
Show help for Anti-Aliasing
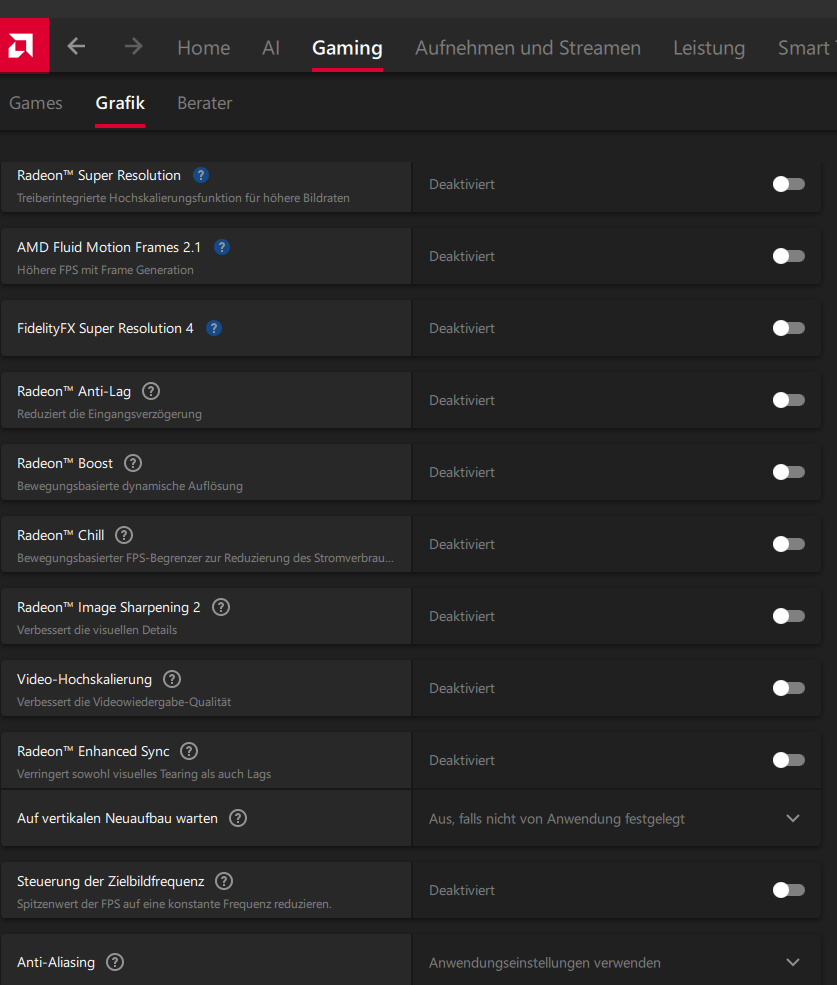[115, 962]
